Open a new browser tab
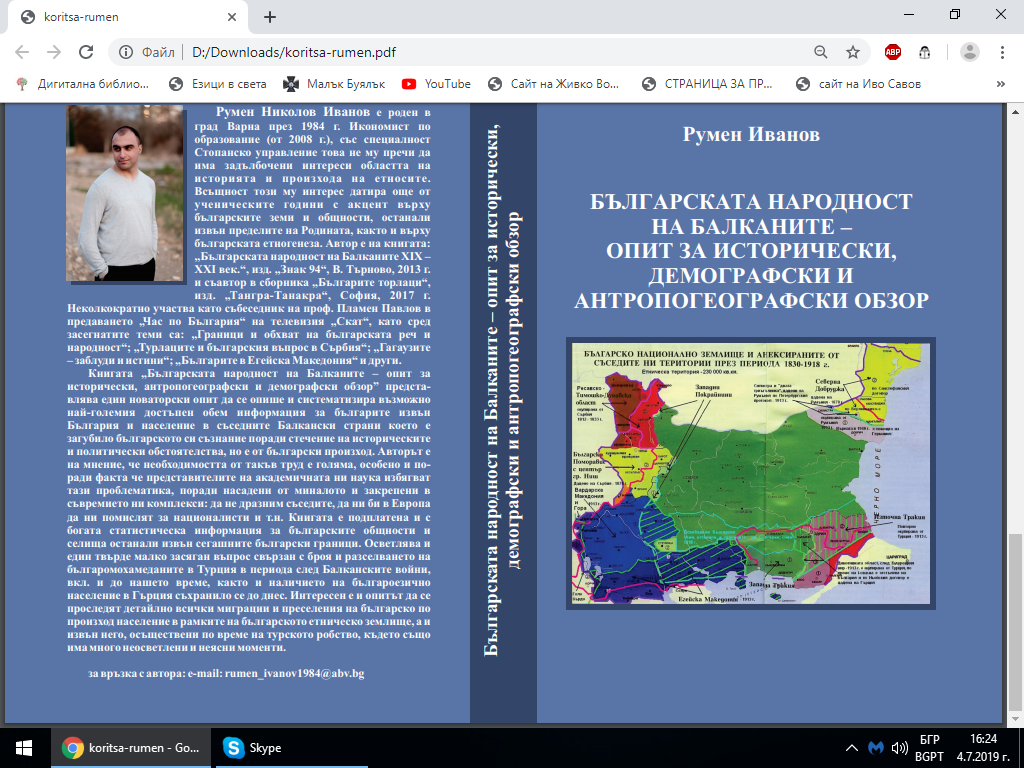1024x768 pixels. [270, 17]
